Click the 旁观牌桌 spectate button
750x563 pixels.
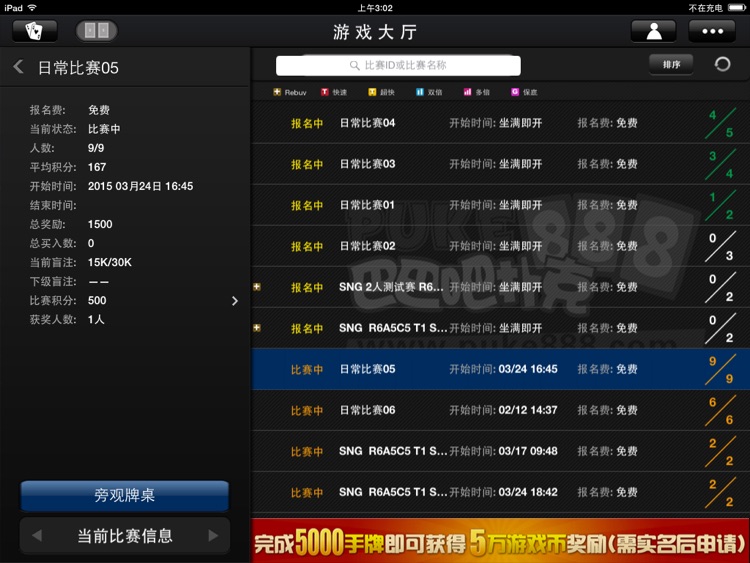(124, 496)
